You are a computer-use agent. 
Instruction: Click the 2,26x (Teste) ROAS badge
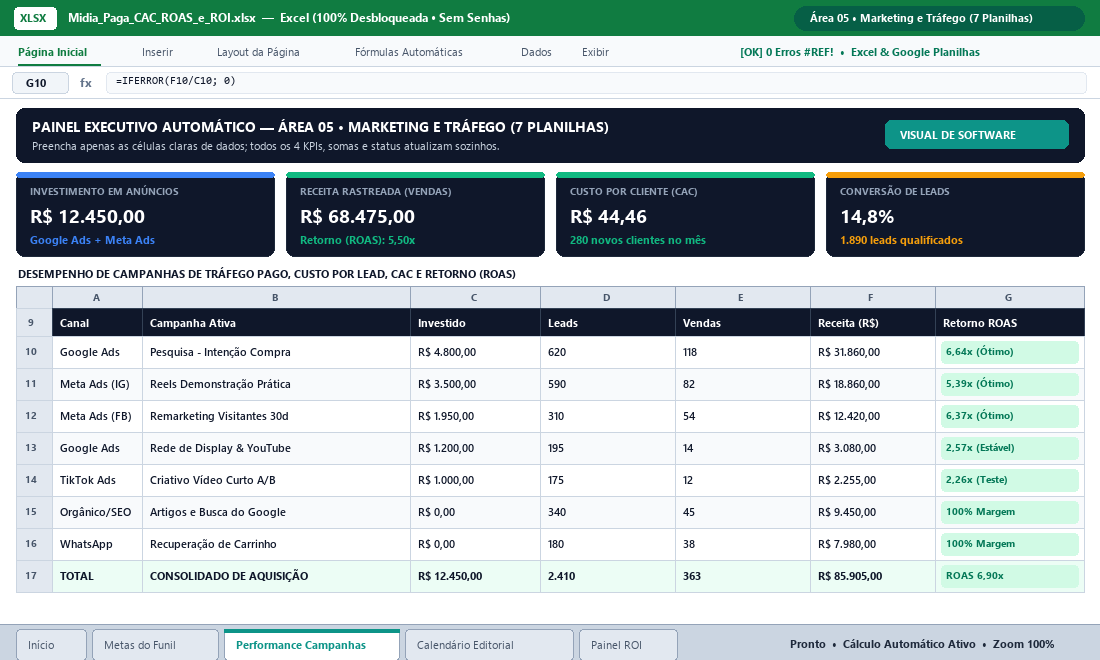click(x=1010, y=480)
